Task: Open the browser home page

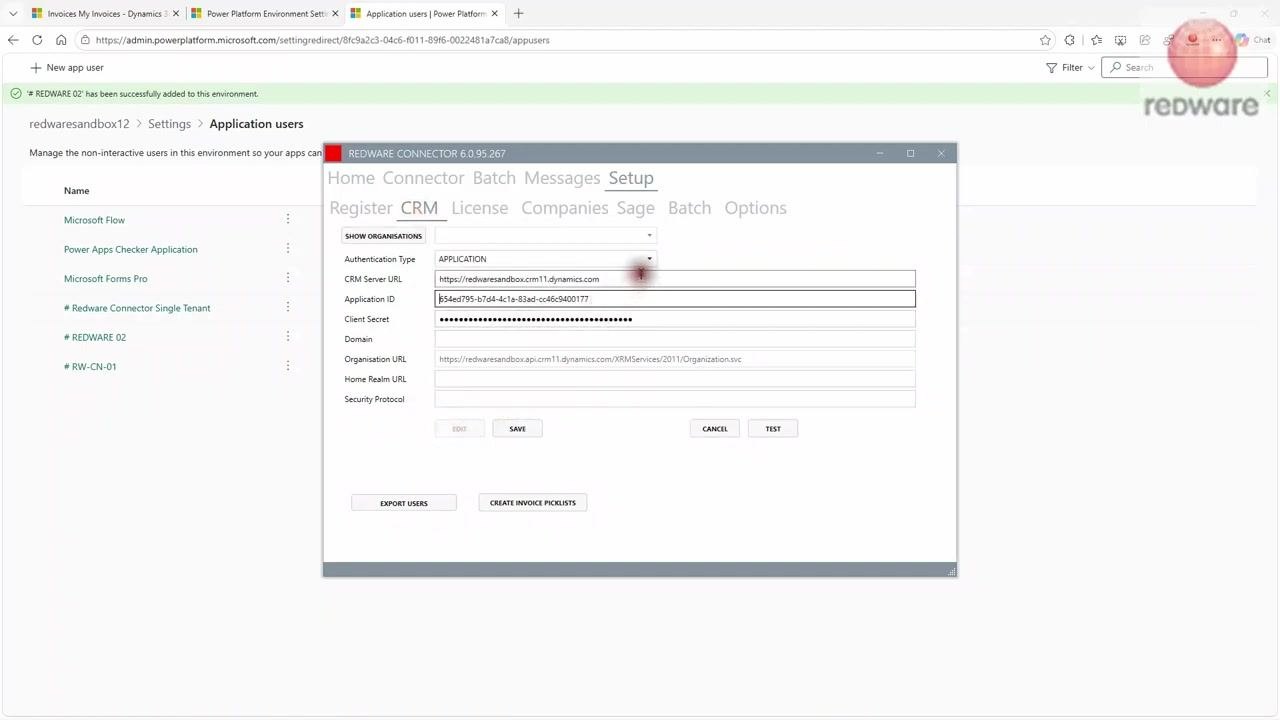Action: 61,40
